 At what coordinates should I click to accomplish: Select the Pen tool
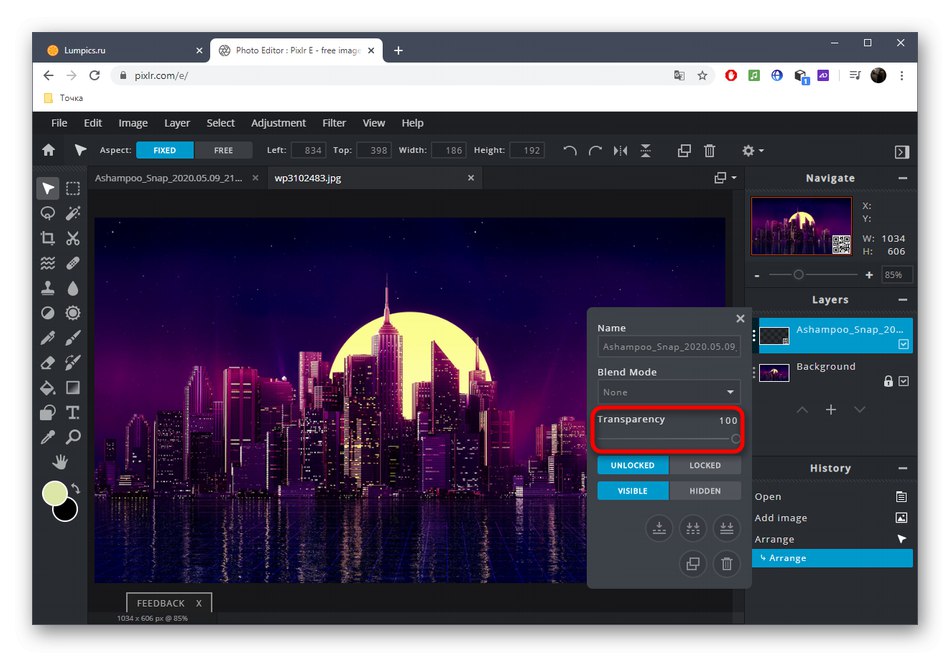tap(48, 338)
